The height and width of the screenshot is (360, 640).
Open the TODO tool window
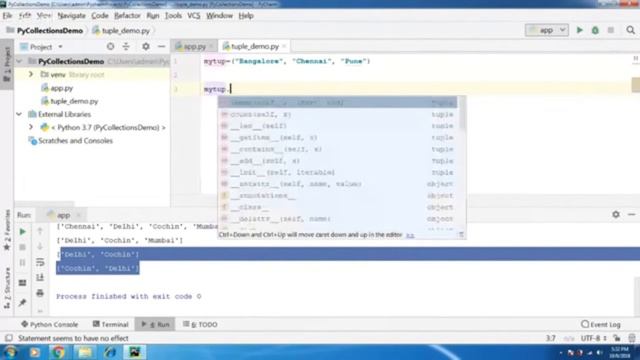click(200, 324)
